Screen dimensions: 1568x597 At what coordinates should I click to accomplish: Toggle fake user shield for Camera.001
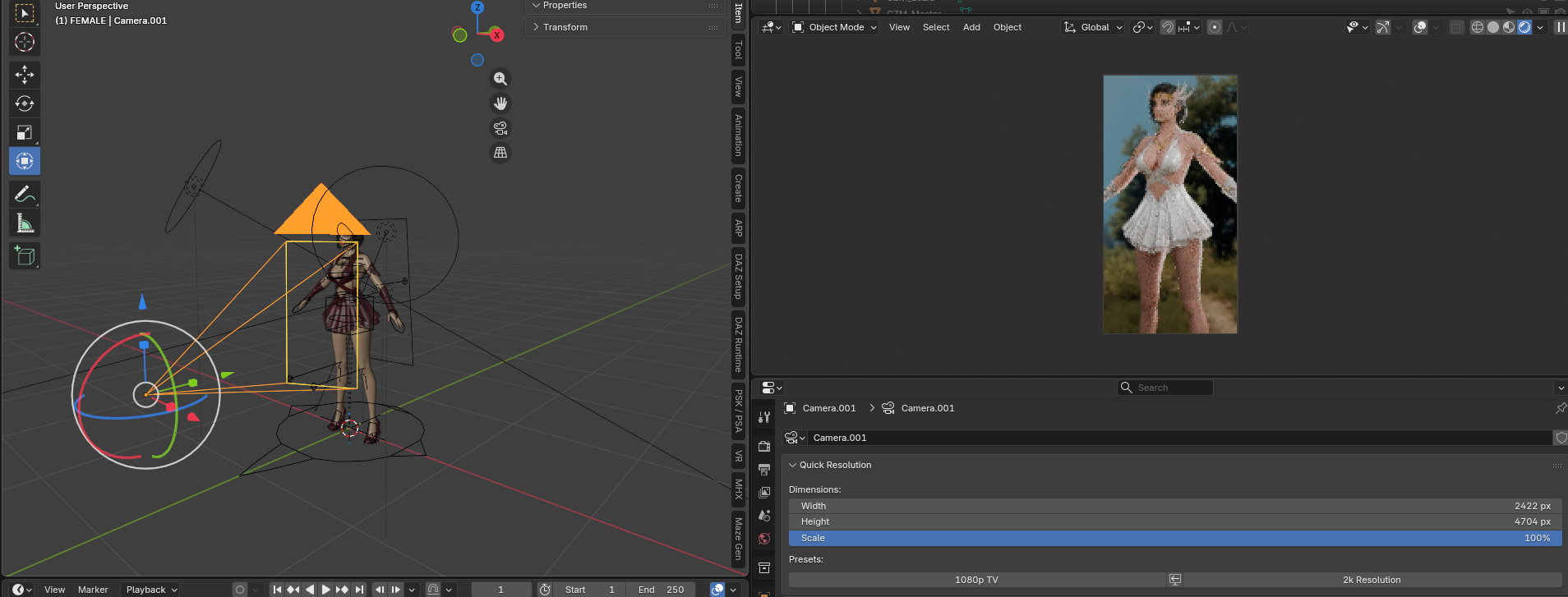[1561, 438]
